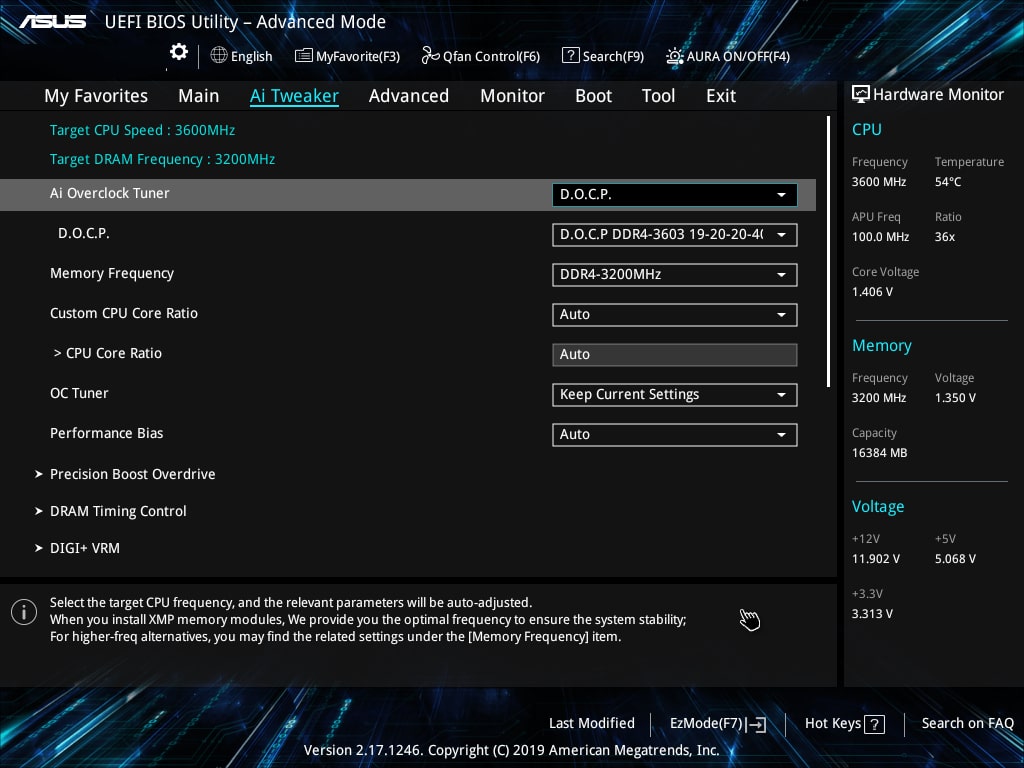Screen dimensions: 1024x768
Task: Click the Hot Keys question mark icon
Action: pos(874,724)
